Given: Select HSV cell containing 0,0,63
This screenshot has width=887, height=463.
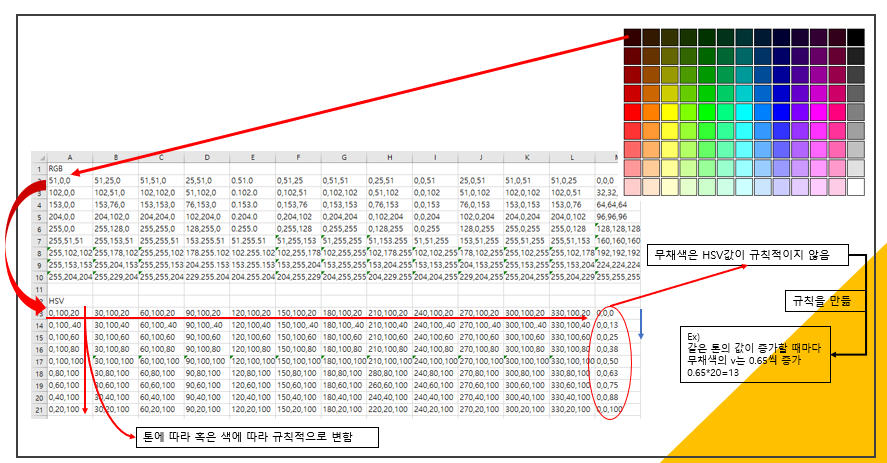Looking at the screenshot, I should pos(618,374).
